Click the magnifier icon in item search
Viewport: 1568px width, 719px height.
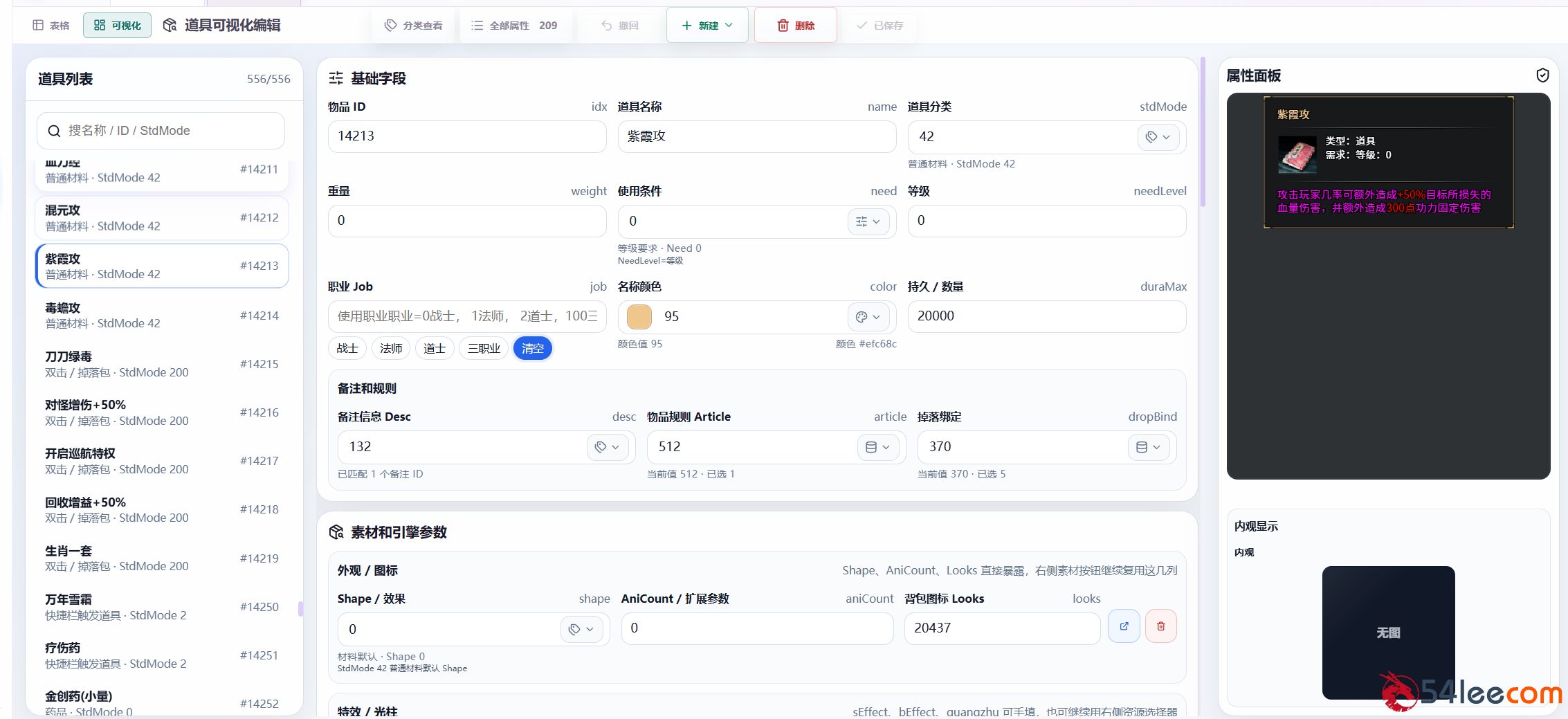(54, 131)
